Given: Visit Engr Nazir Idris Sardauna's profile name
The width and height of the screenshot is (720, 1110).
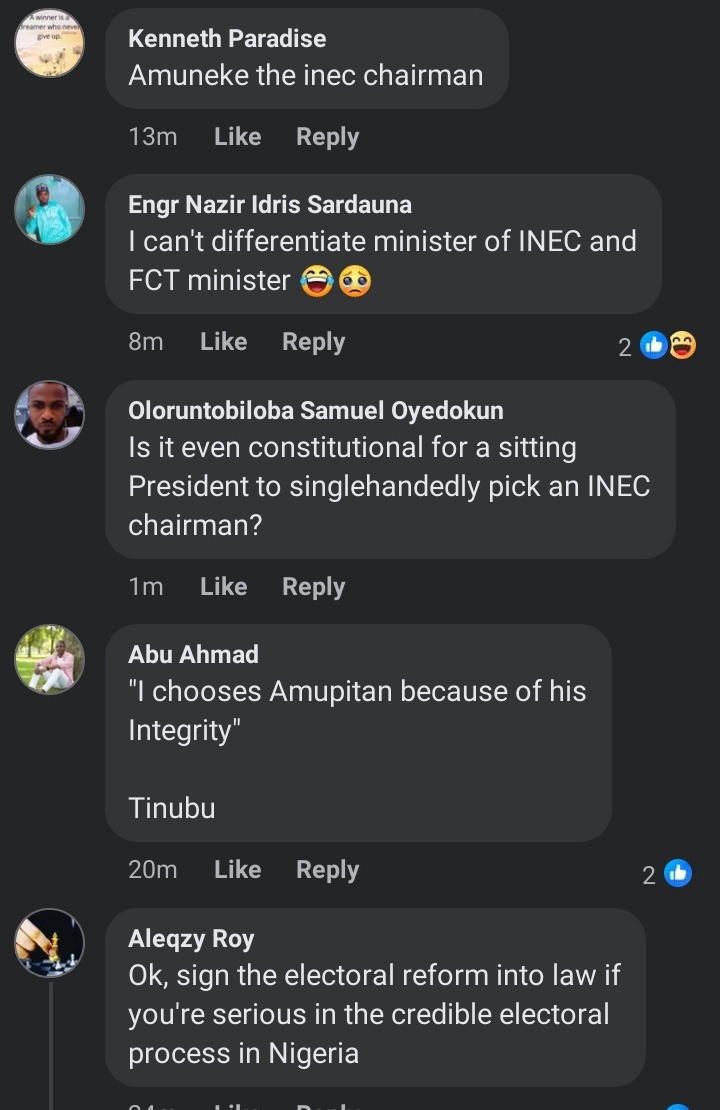Looking at the screenshot, I should pyautogui.click(x=270, y=205).
